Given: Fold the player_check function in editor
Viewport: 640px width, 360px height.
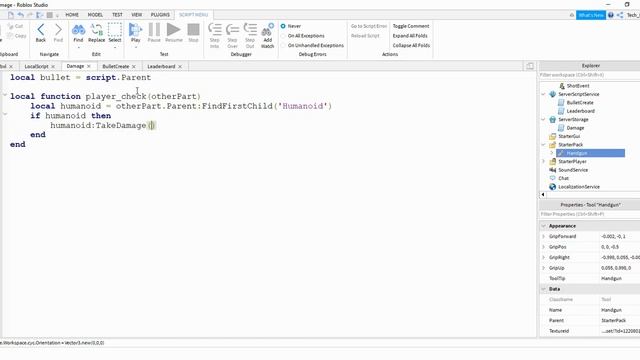Looking at the screenshot, I should pyautogui.click(x=4, y=95).
